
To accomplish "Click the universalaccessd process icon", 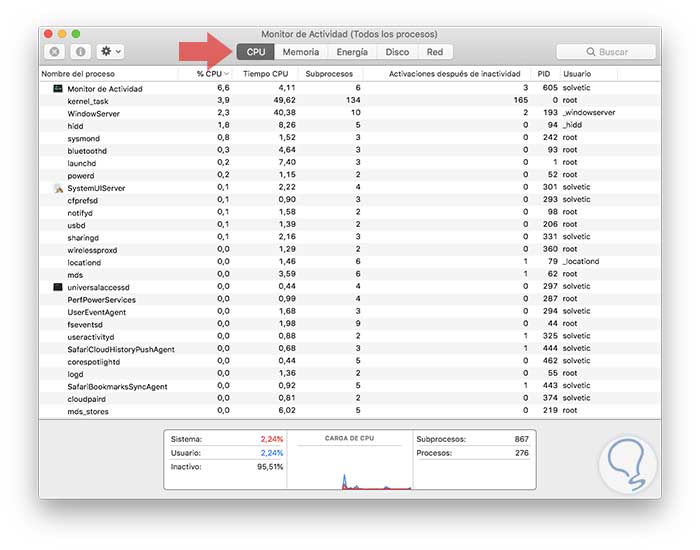I will pyautogui.click(x=58, y=287).
